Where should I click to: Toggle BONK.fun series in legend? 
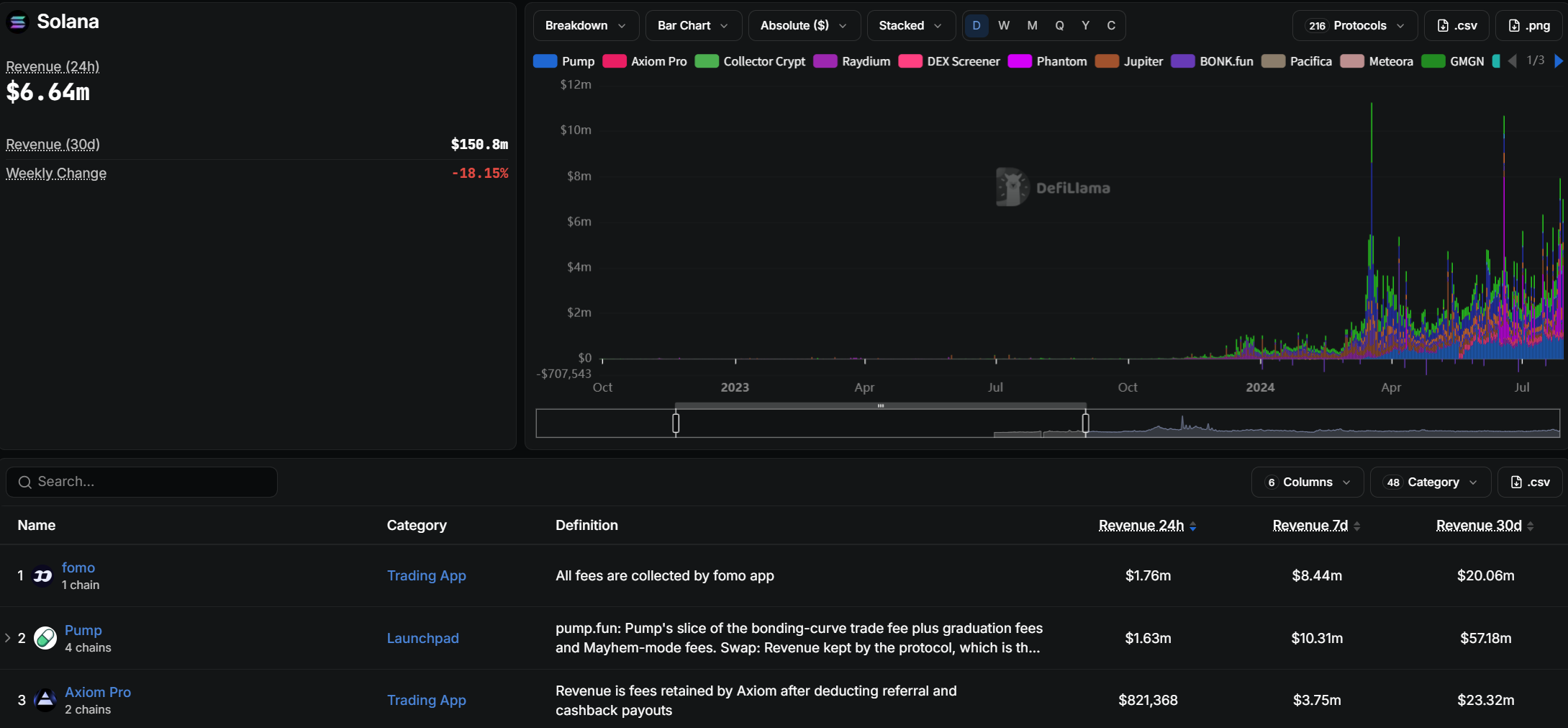(1213, 61)
